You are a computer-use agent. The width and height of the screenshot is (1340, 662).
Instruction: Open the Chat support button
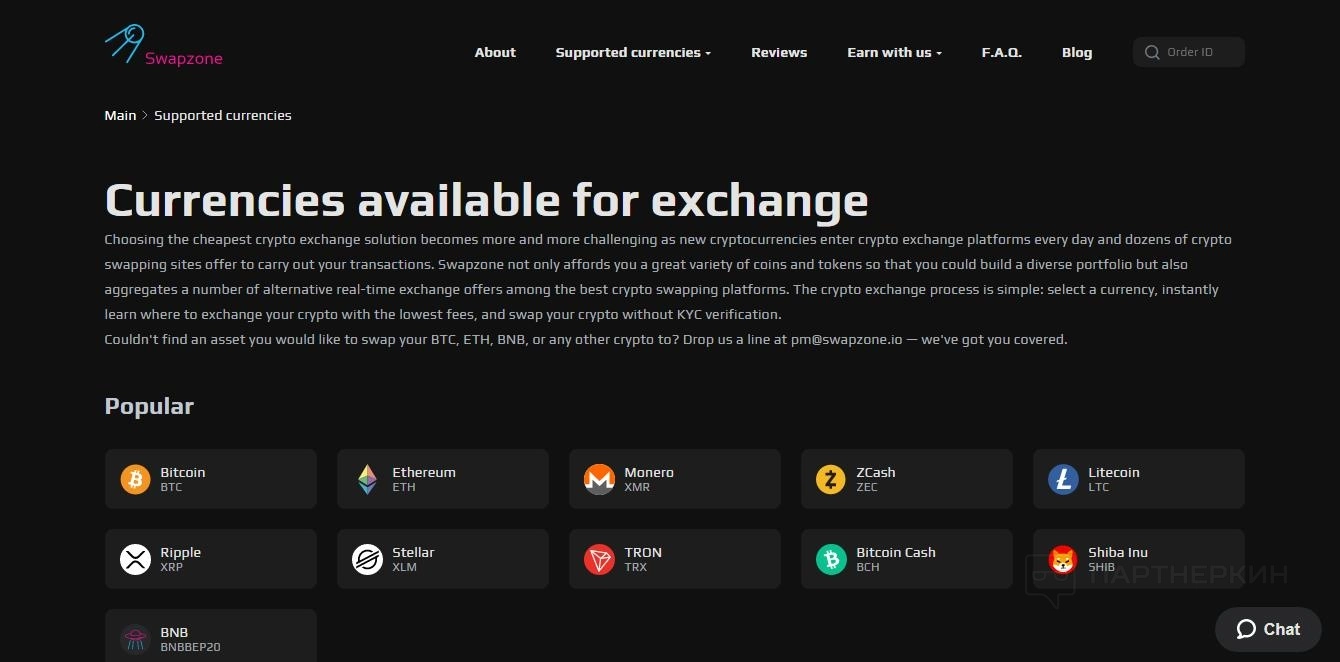(x=1268, y=629)
